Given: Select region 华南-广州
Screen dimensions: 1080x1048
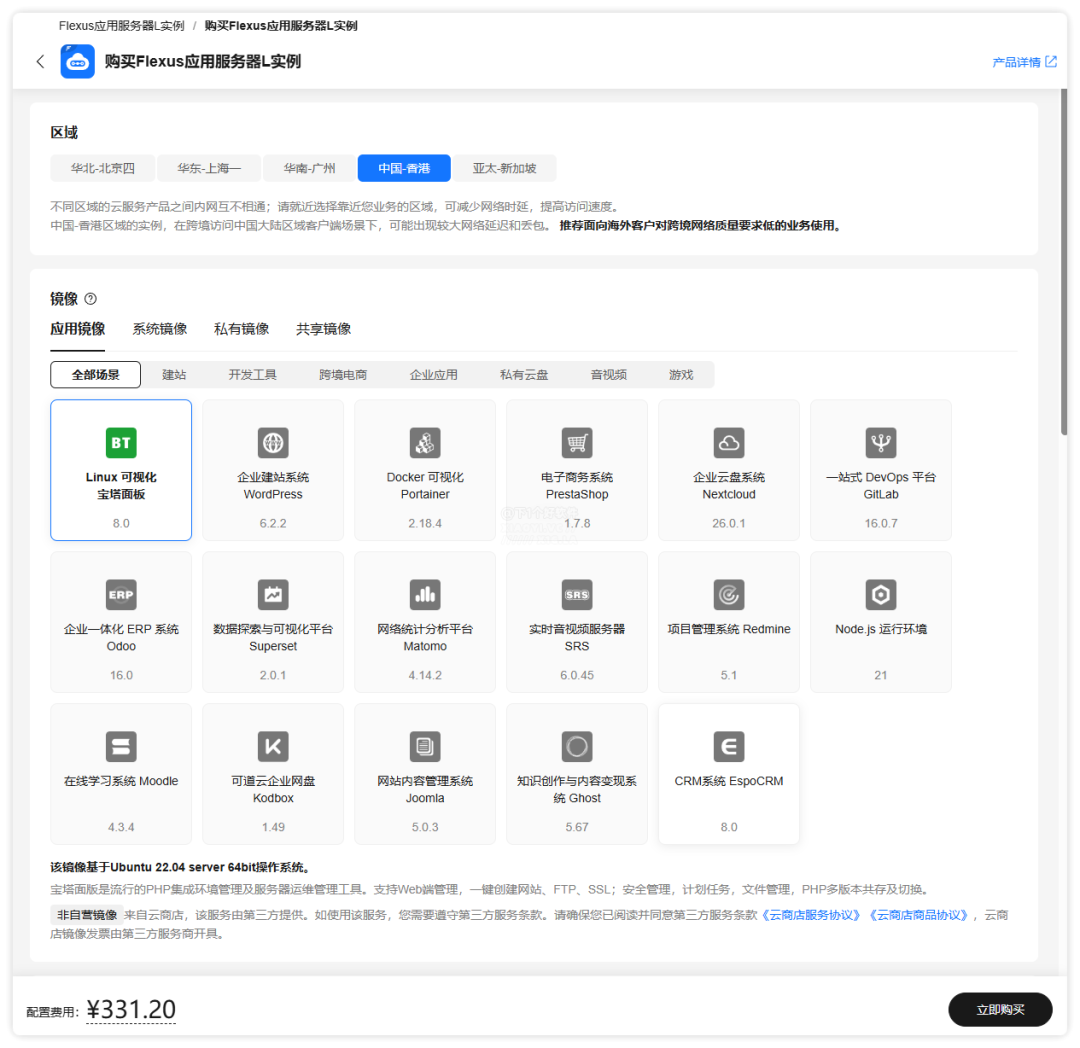Looking at the screenshot, I should tap(309, 168).
